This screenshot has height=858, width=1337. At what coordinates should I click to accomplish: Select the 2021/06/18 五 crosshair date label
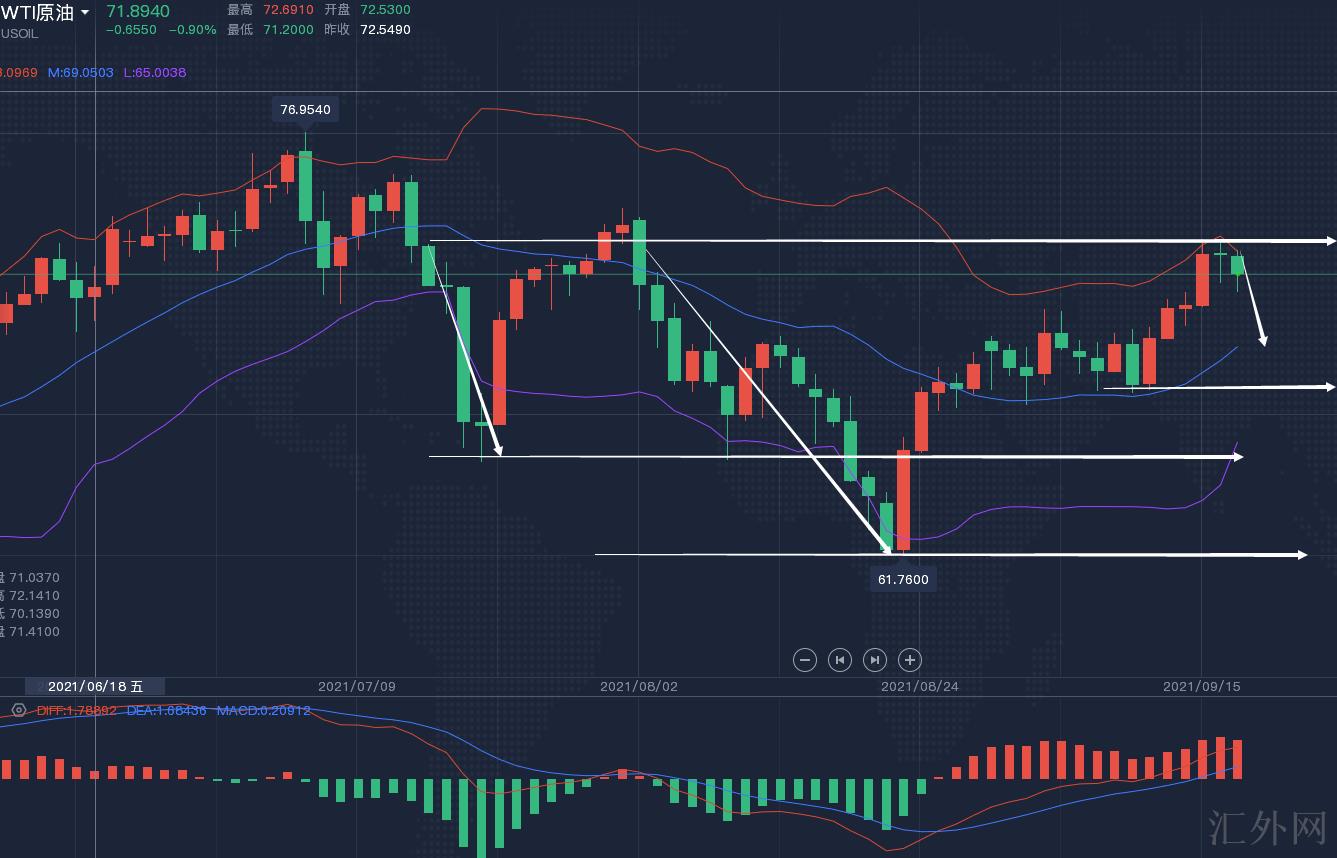click(x=96, y=686)
